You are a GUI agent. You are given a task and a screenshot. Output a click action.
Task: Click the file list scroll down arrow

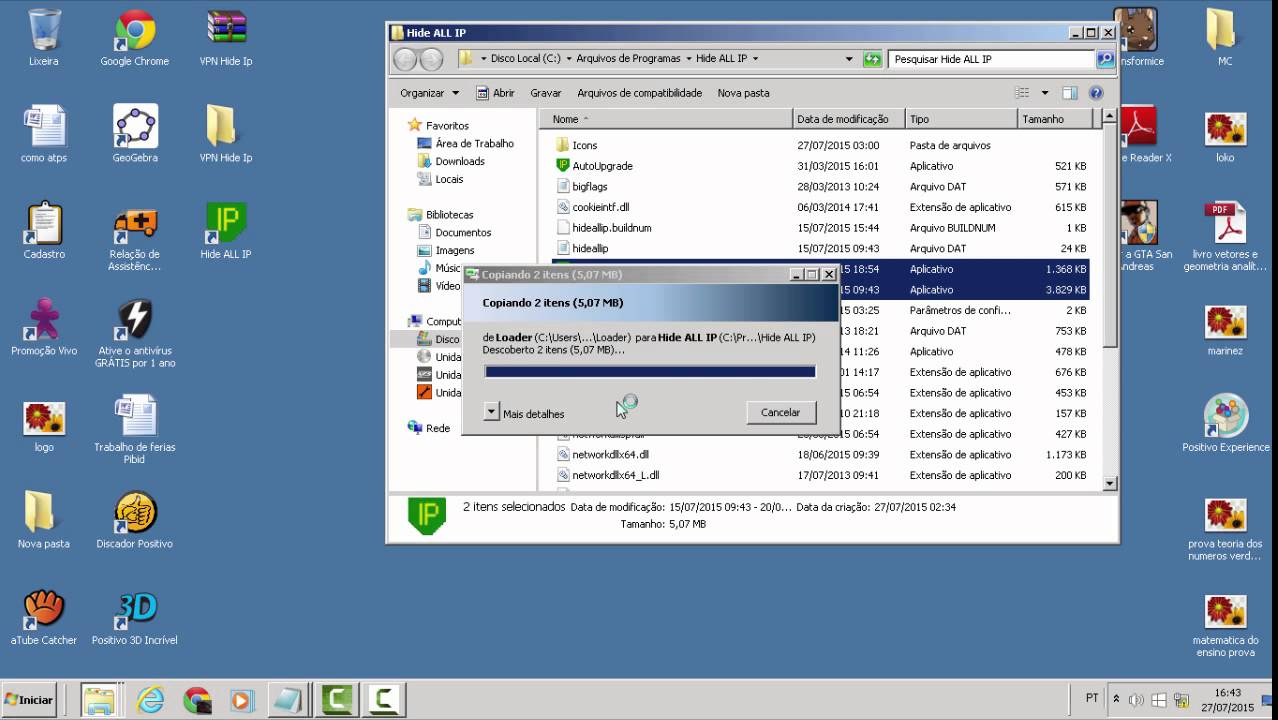[1109, 484]
